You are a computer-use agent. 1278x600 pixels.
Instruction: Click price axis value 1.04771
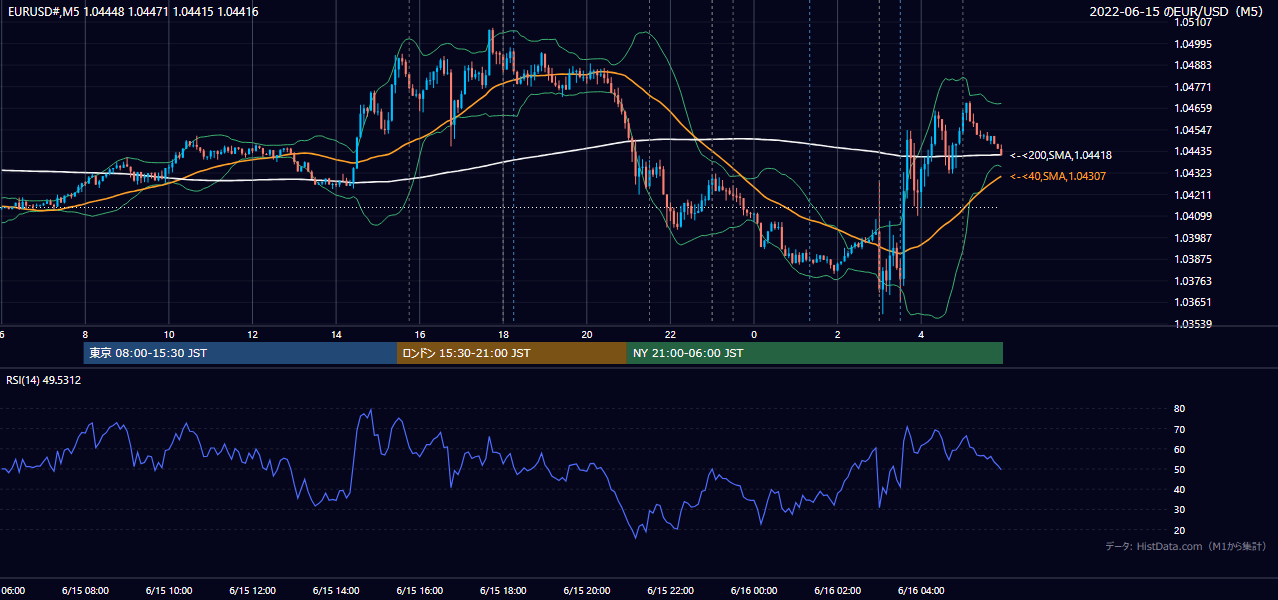[1194, 87]
